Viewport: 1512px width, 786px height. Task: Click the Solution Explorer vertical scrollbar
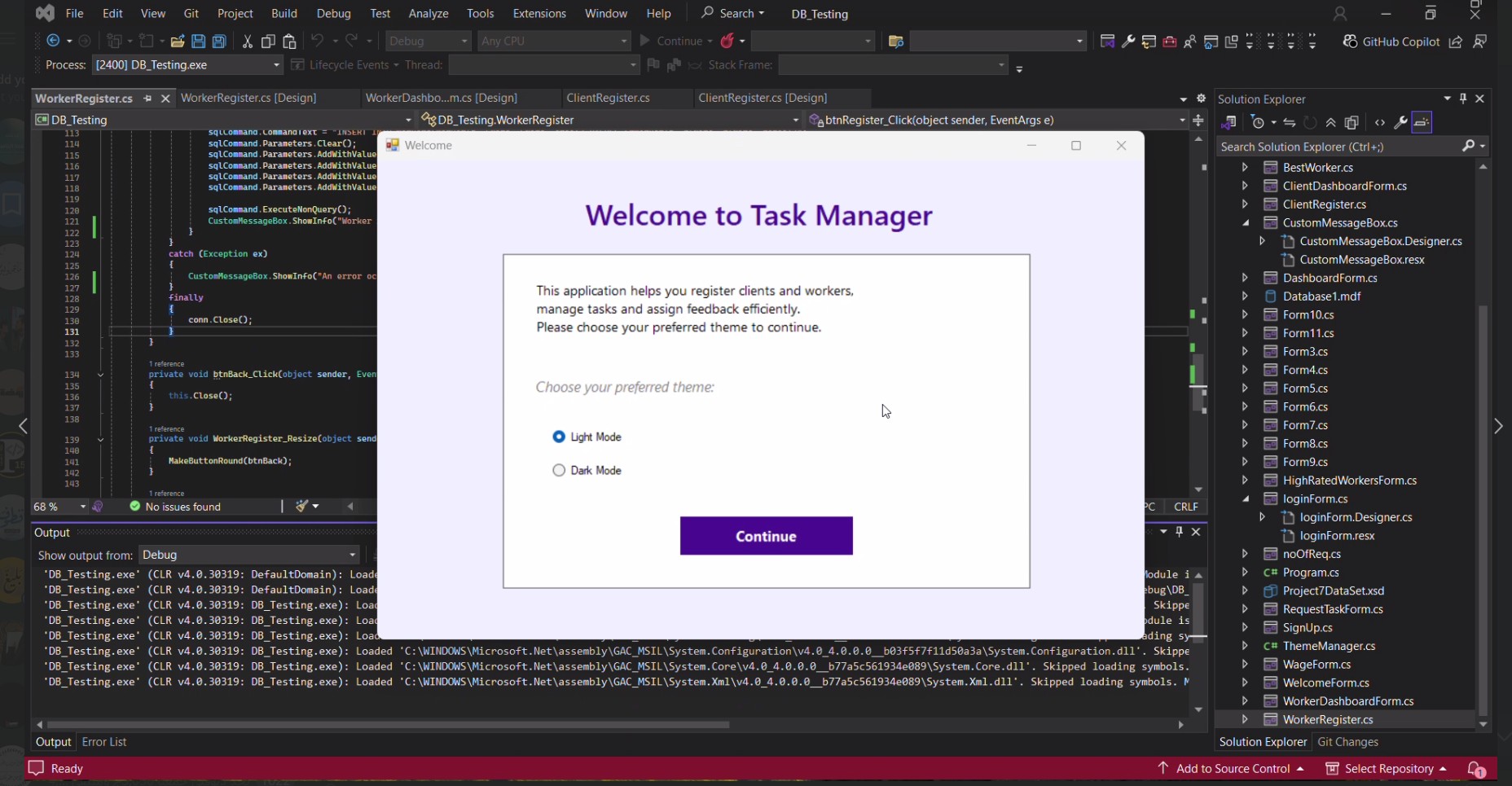point(1483,512)
